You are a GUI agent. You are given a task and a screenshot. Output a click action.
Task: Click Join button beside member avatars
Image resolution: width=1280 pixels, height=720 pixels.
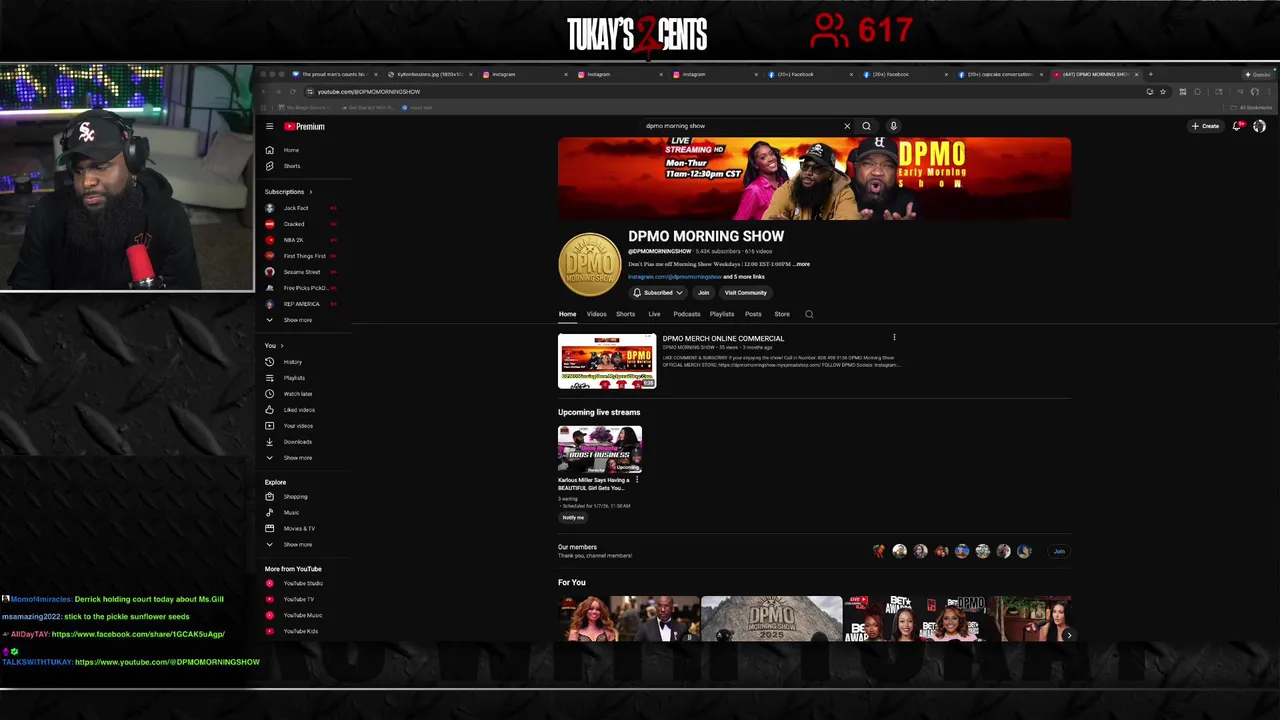click(x=1059, y=551)
